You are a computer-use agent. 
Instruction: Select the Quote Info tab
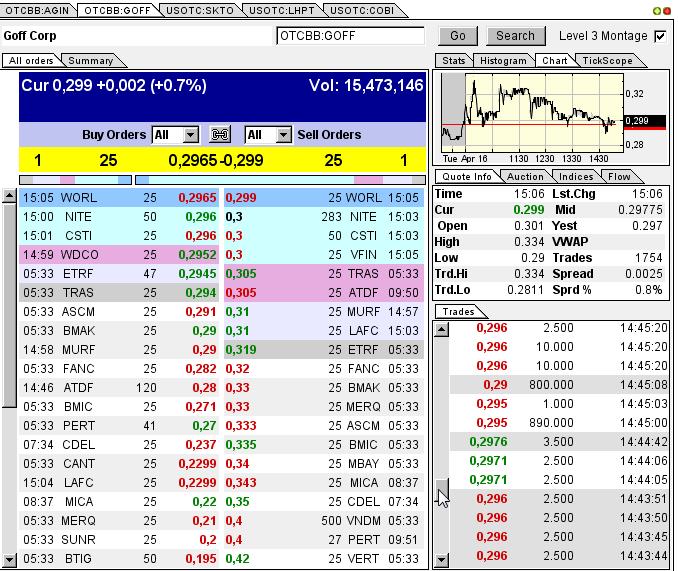[x=467, y=176]
